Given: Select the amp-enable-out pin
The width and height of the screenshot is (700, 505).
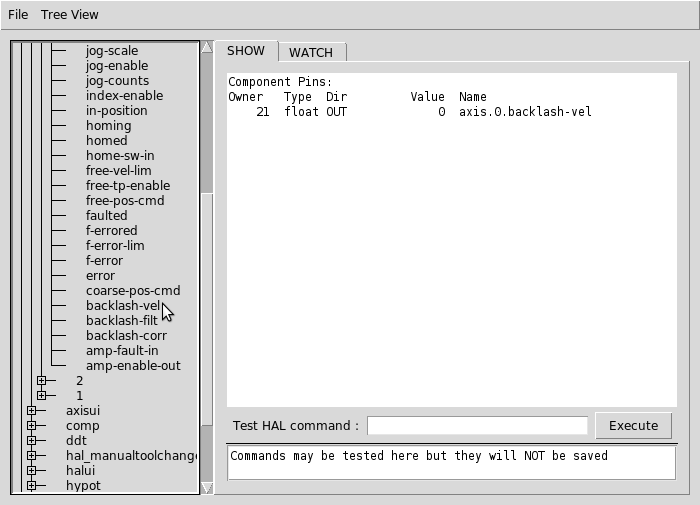Looking at the screenshot, I should coord(133,366).
